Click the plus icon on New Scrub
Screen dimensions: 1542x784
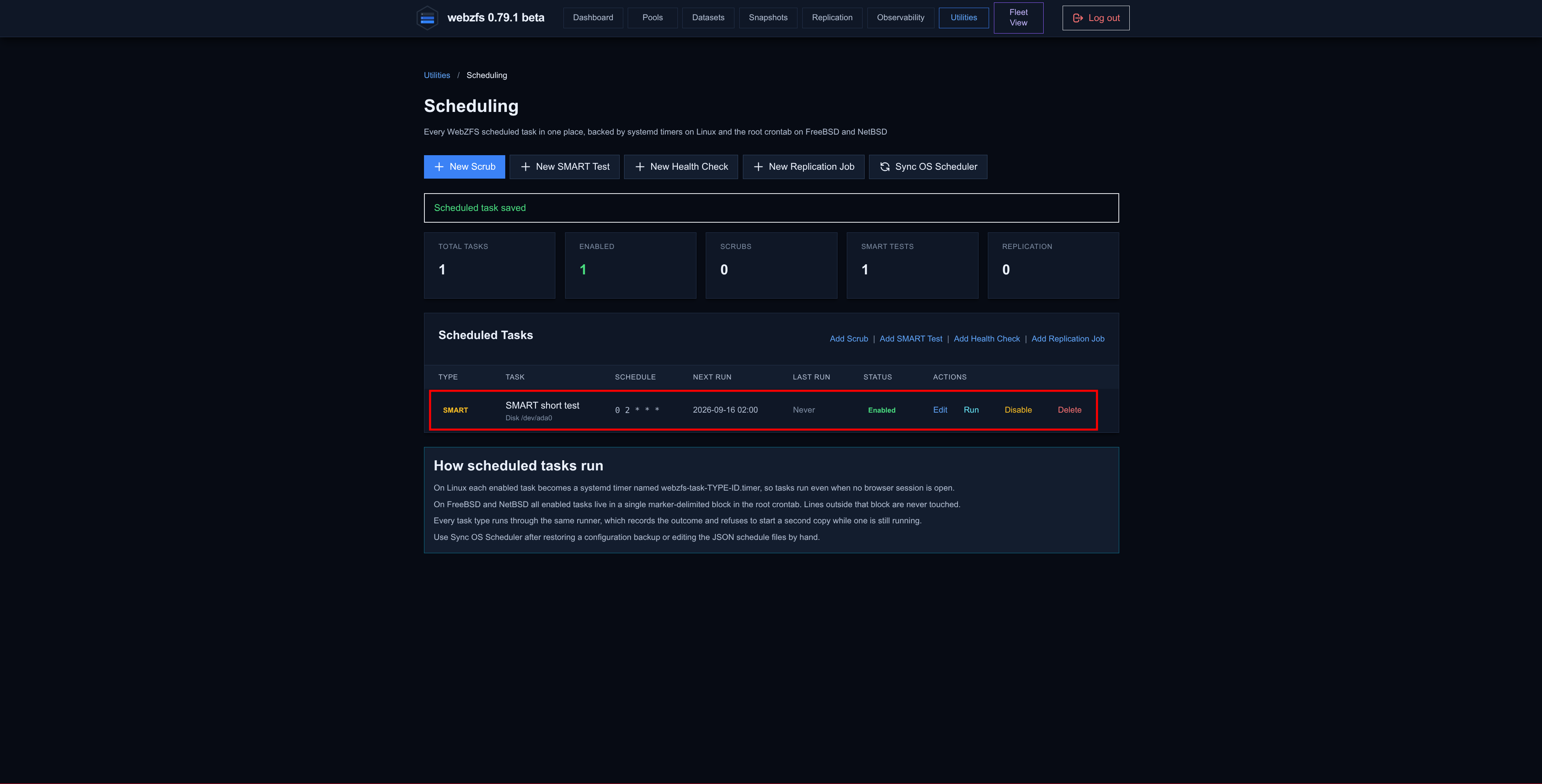(x=439, y=167)
